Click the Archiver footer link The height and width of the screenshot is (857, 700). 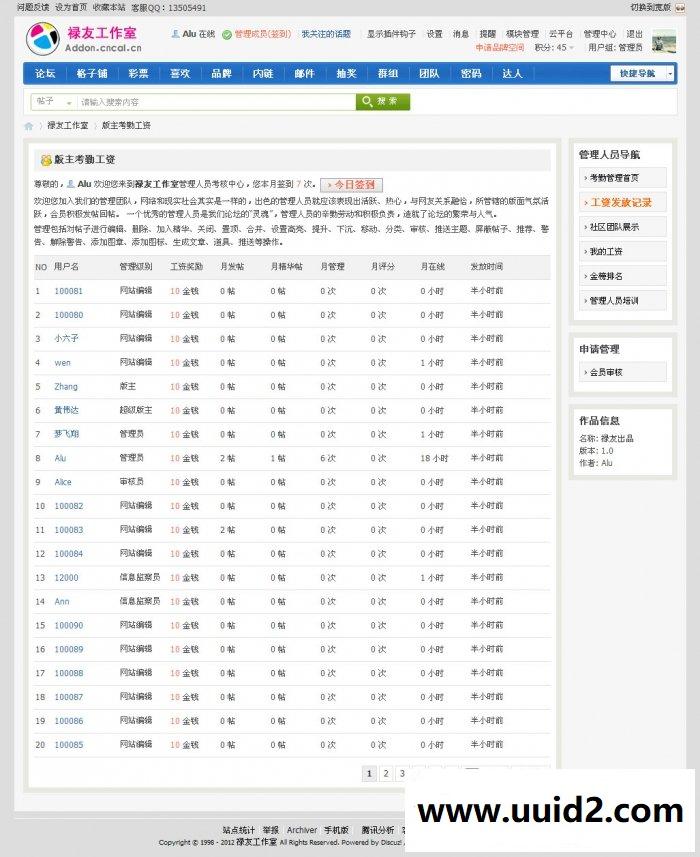(x=302, y=830)
